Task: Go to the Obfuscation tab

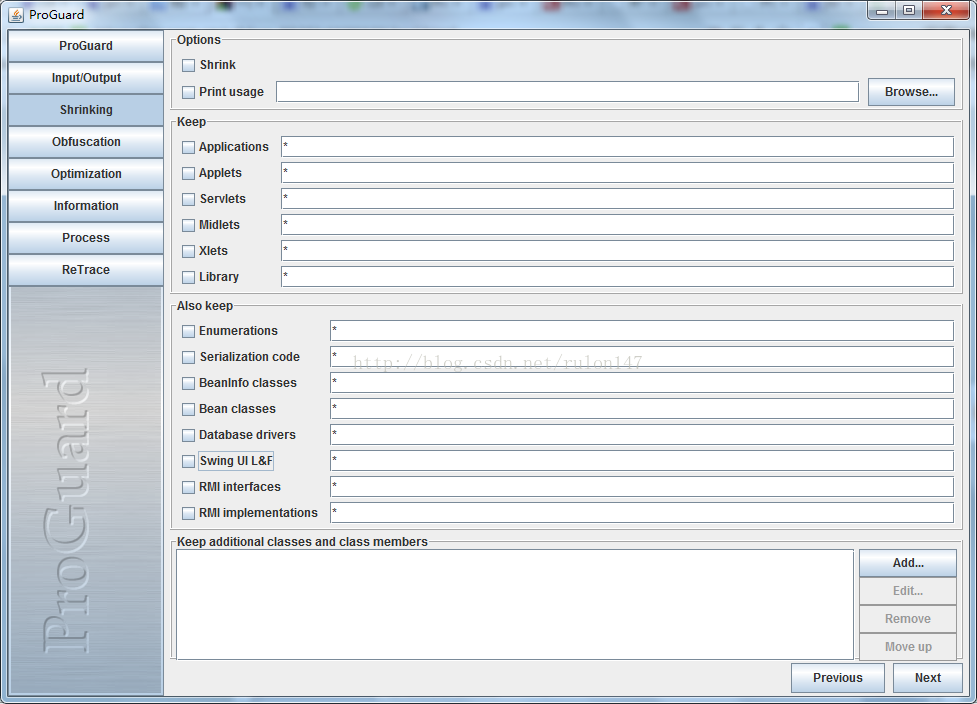Action: (86, 142)
